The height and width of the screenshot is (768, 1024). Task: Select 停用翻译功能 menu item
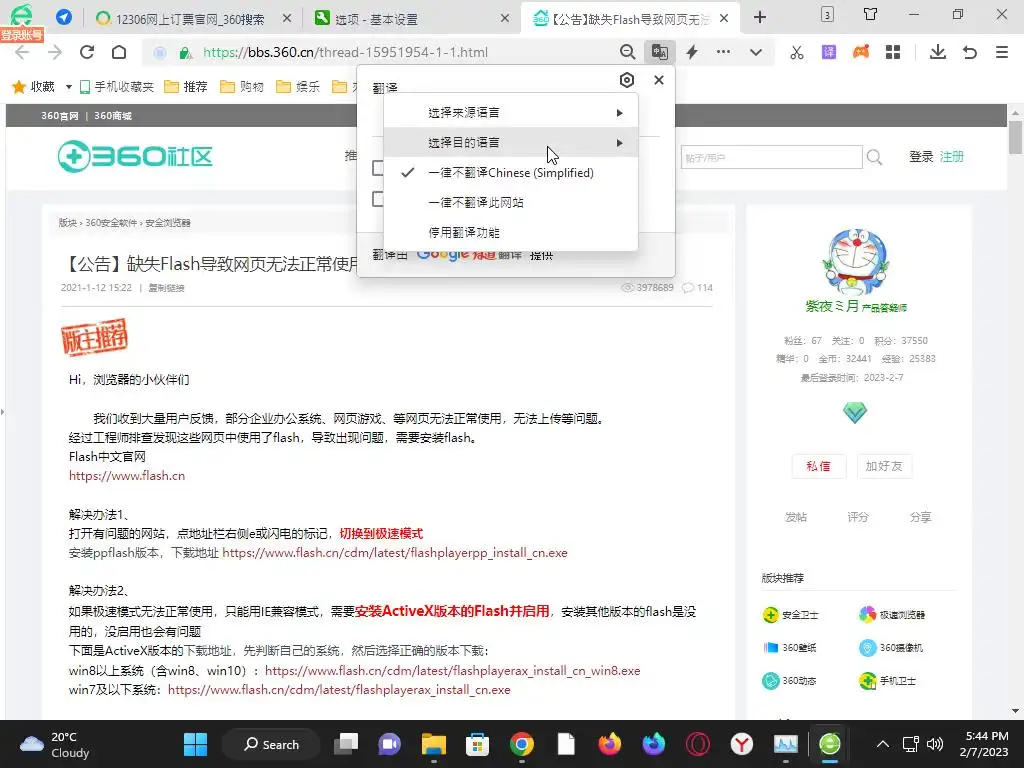511,232
